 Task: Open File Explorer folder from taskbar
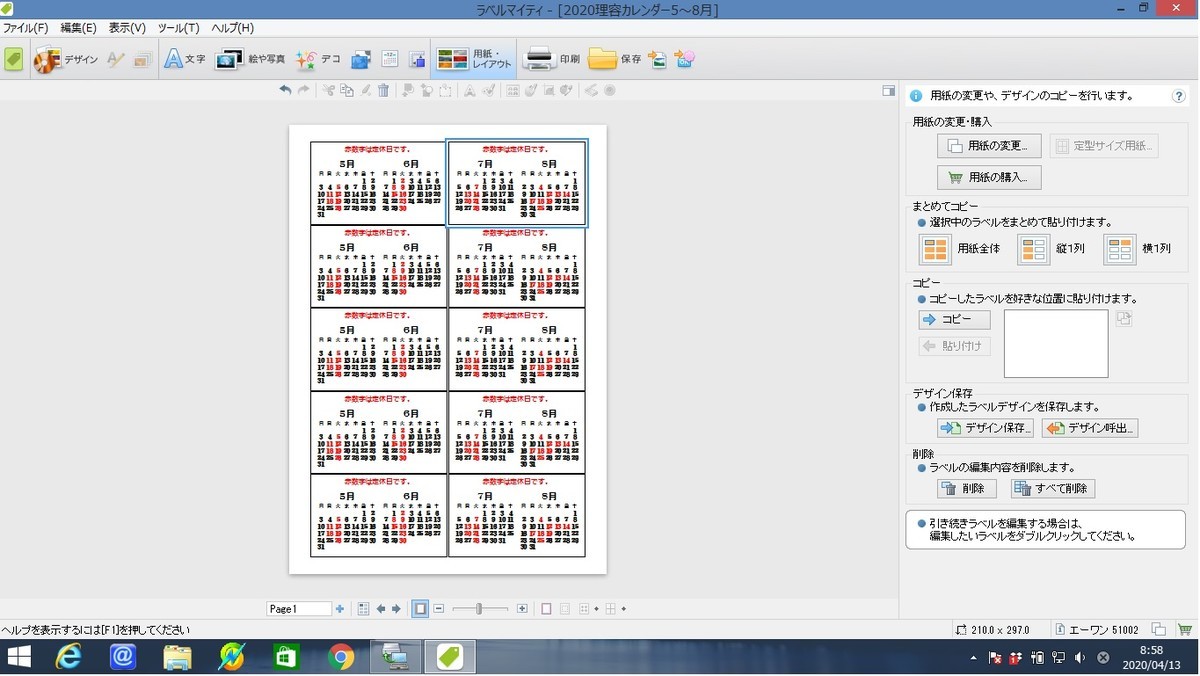177,657
